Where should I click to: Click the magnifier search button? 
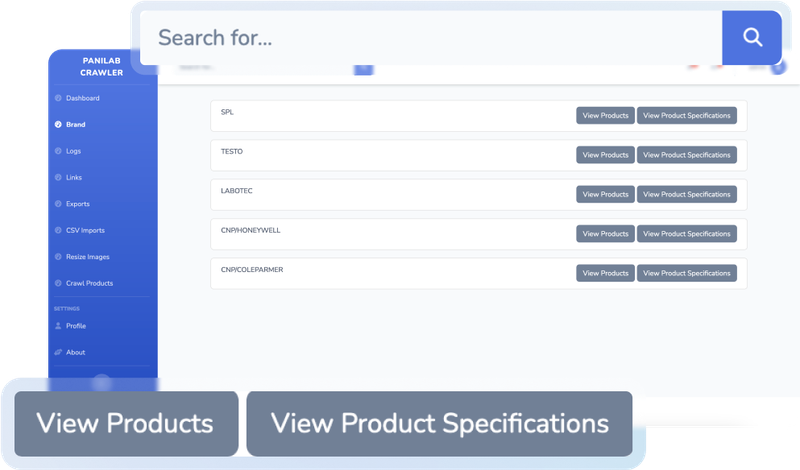(751, 38)
